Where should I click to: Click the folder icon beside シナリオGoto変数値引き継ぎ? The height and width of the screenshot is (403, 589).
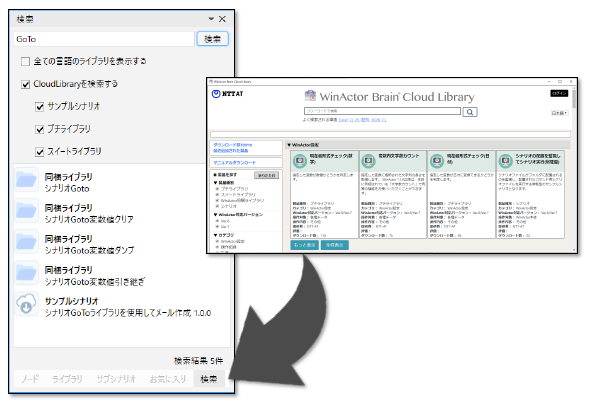point(26,274)
